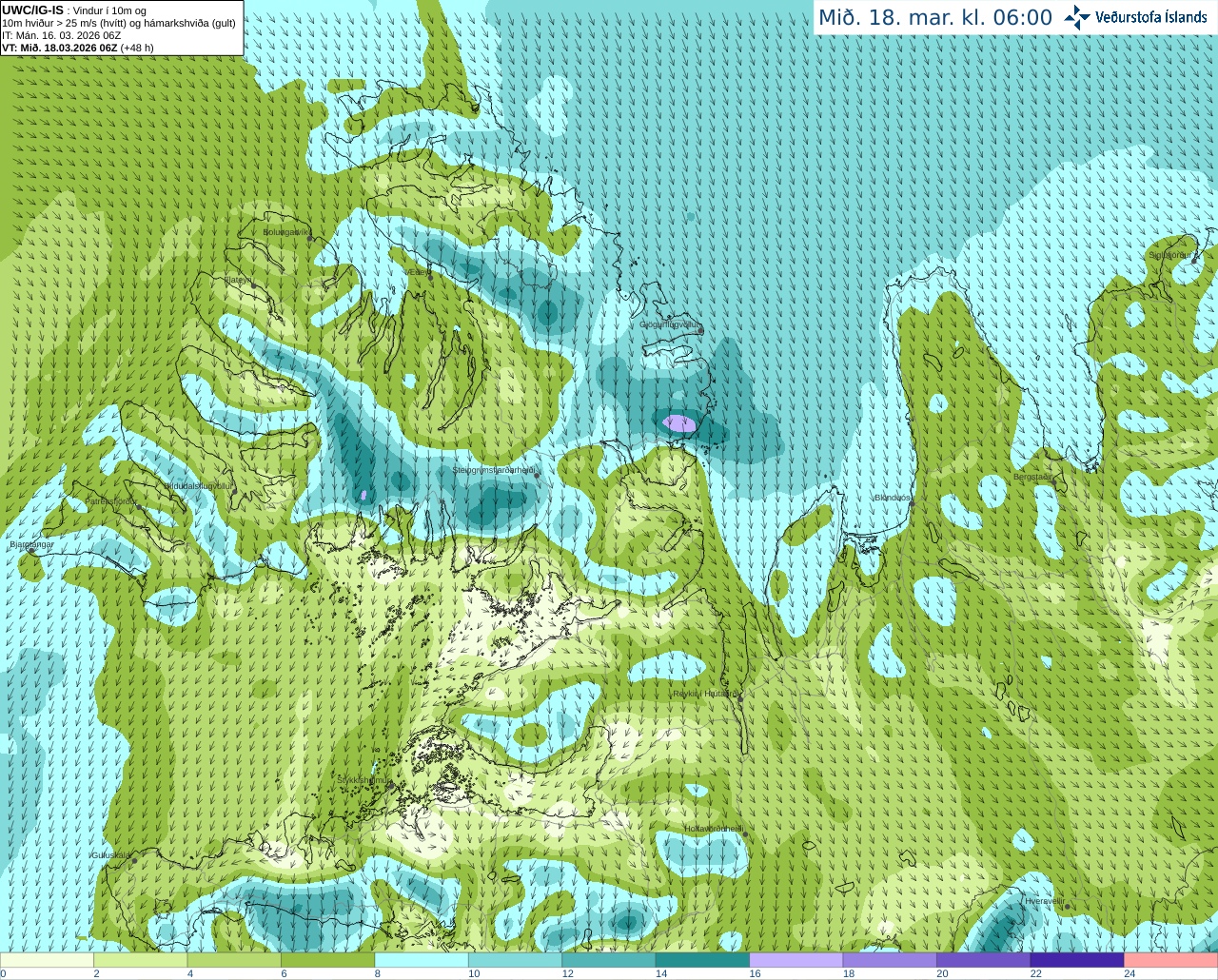The width and height of the screenshot is (1218, 980).
Task: Click the 16–18 m/s lavender legend swatch
Action: click(796, 960)
